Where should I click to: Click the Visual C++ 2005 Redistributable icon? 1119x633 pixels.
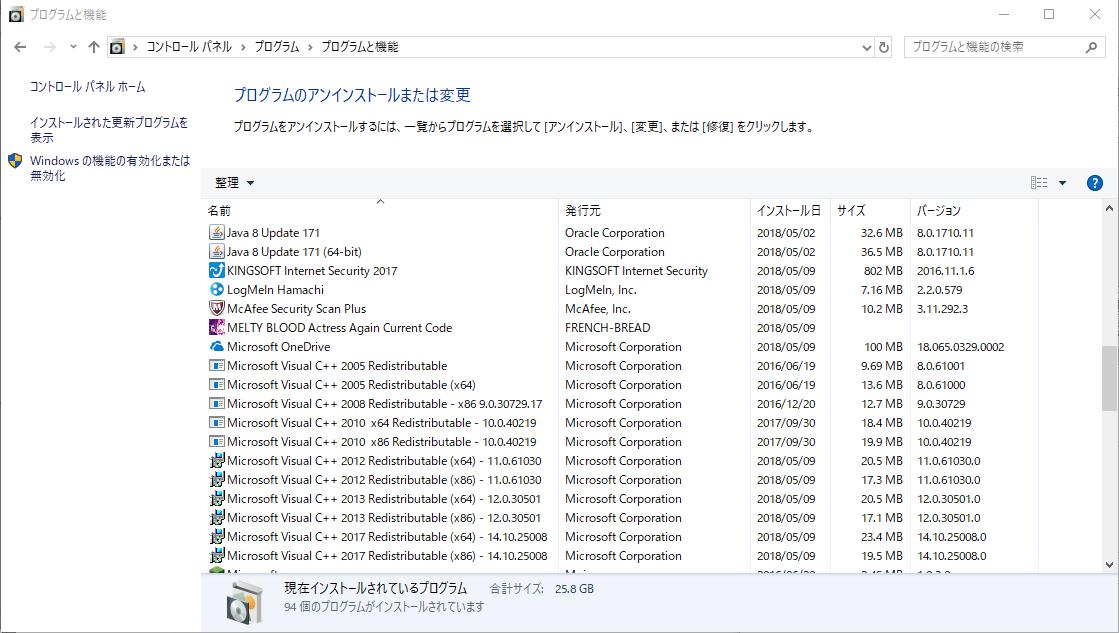tap(216, 365)
